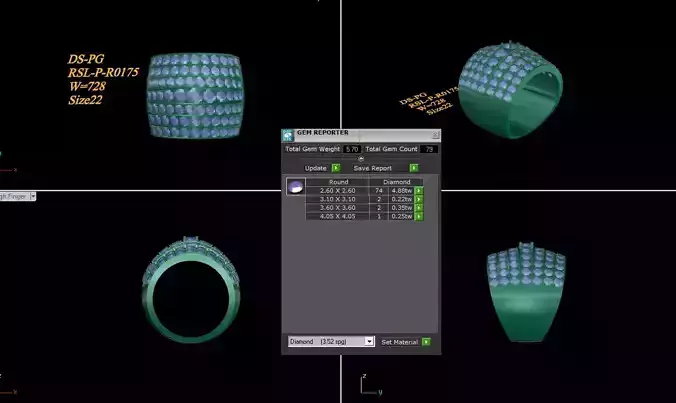Collapse the small round expander below totals

pos(361,159)
